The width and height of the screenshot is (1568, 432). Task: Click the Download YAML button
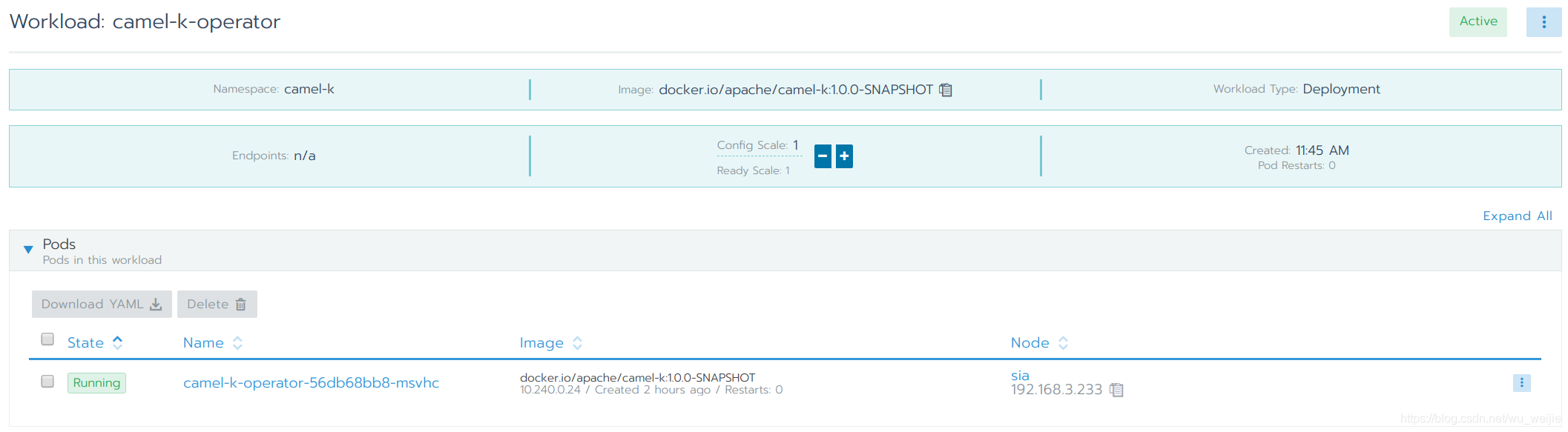tap(102, 305)
